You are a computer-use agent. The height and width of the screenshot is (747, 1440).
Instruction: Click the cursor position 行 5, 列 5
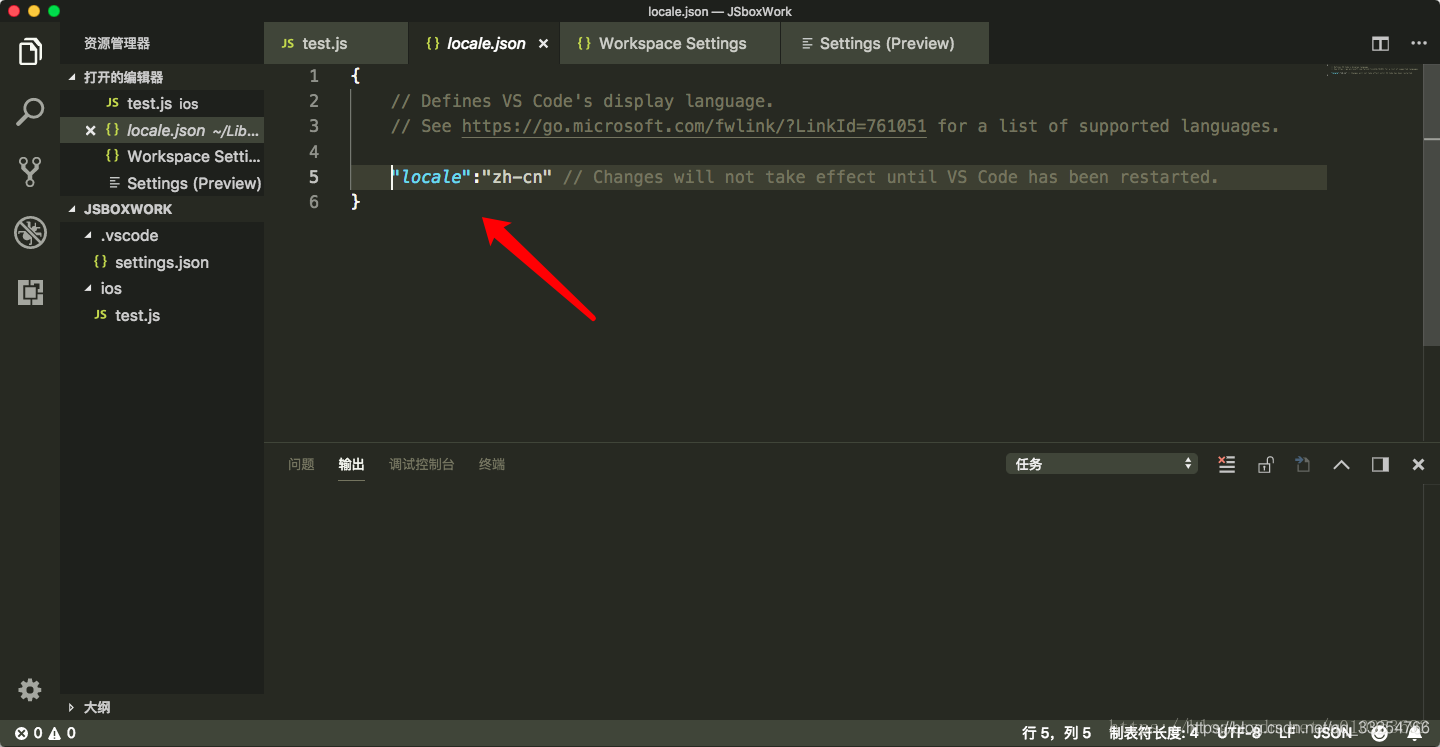[x=1056, y=733]
